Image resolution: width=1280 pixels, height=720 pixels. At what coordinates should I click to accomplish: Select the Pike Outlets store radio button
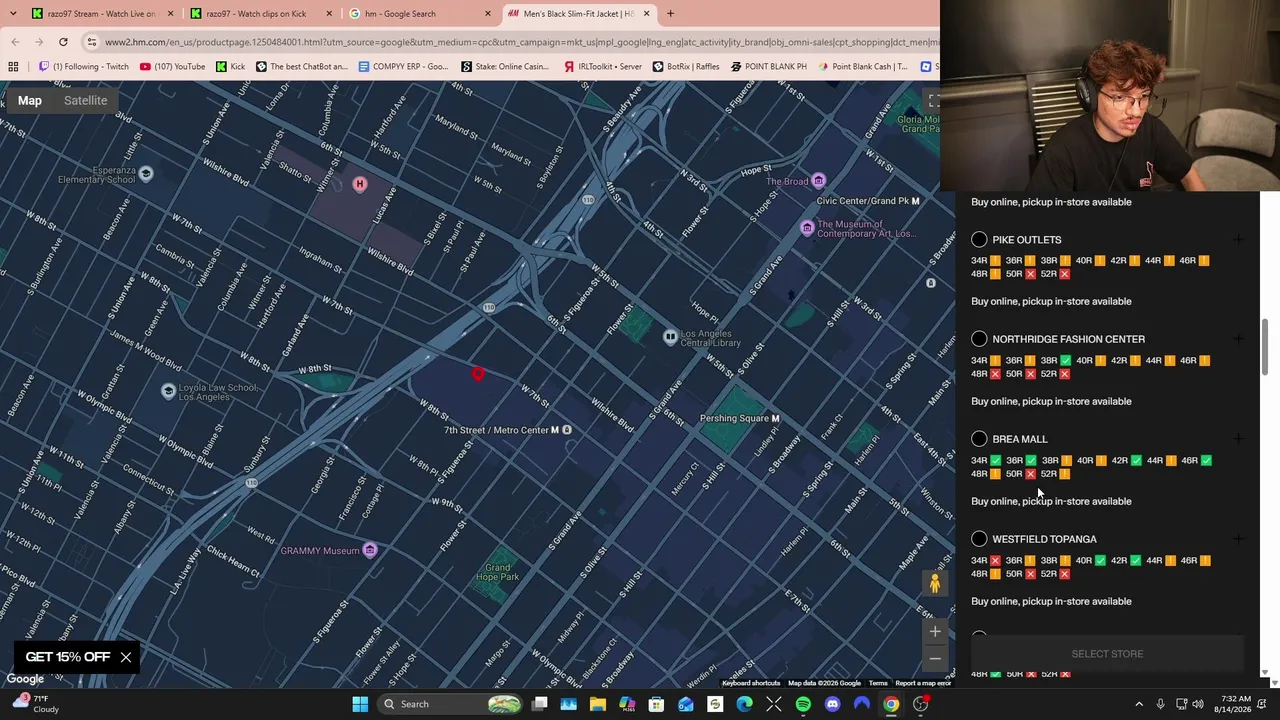tap(979, 240)
